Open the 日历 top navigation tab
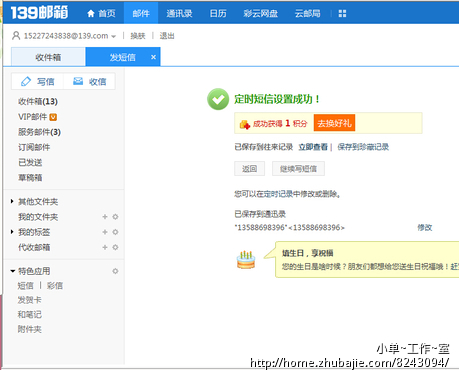459x370 pixels. coord(218,13)
